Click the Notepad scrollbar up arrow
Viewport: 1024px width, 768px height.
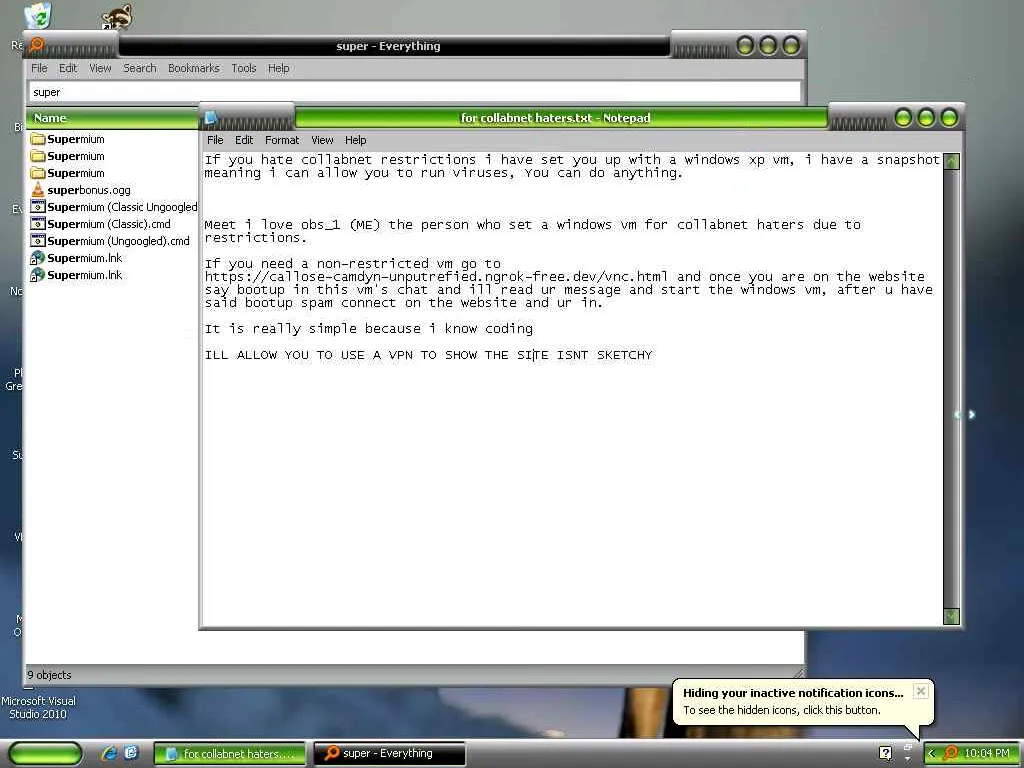[x=952, y=161]
